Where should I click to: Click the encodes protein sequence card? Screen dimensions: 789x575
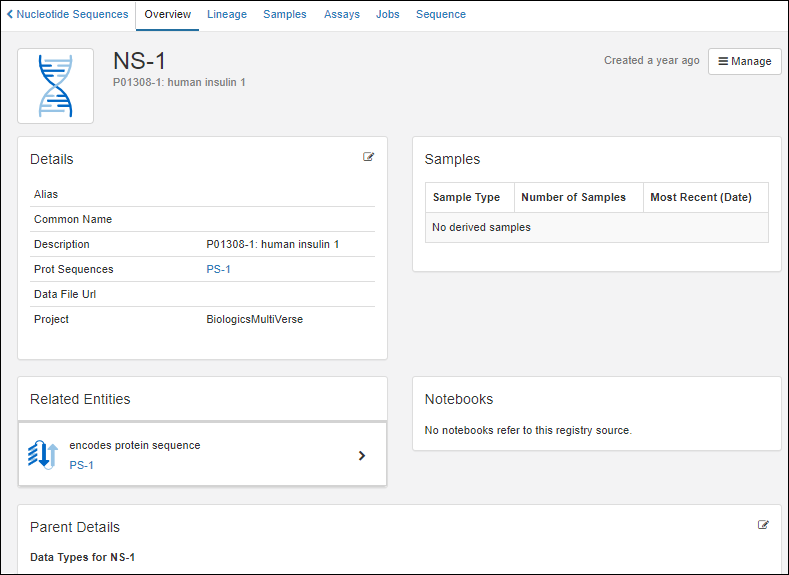(202, 455)
